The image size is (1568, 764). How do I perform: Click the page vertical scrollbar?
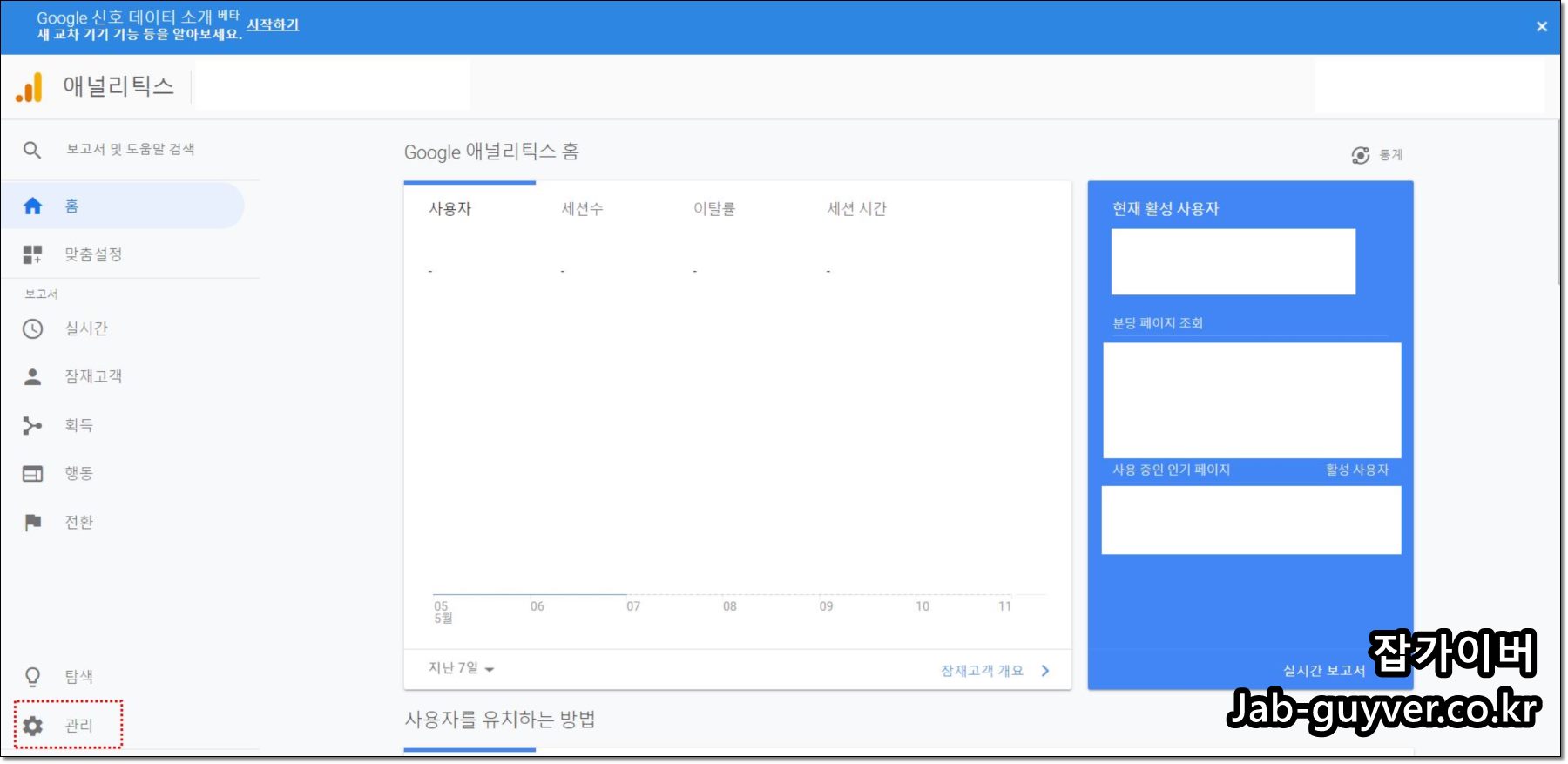pyautogui.click(x=1560, y=202)
